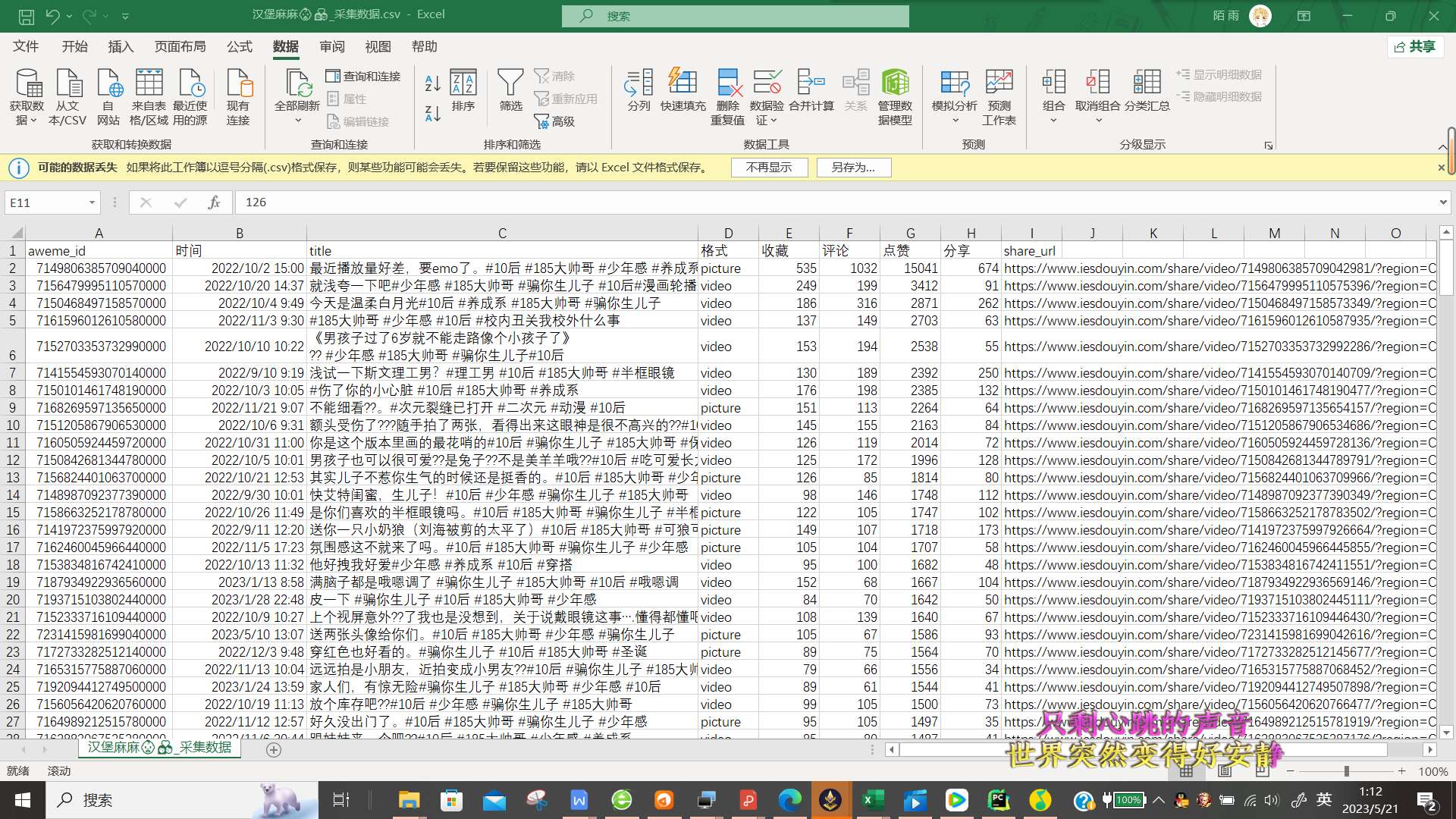
Task: Click the Sort A to Z ascending icon
Action: pyautogui.click(x=432, y=83)
